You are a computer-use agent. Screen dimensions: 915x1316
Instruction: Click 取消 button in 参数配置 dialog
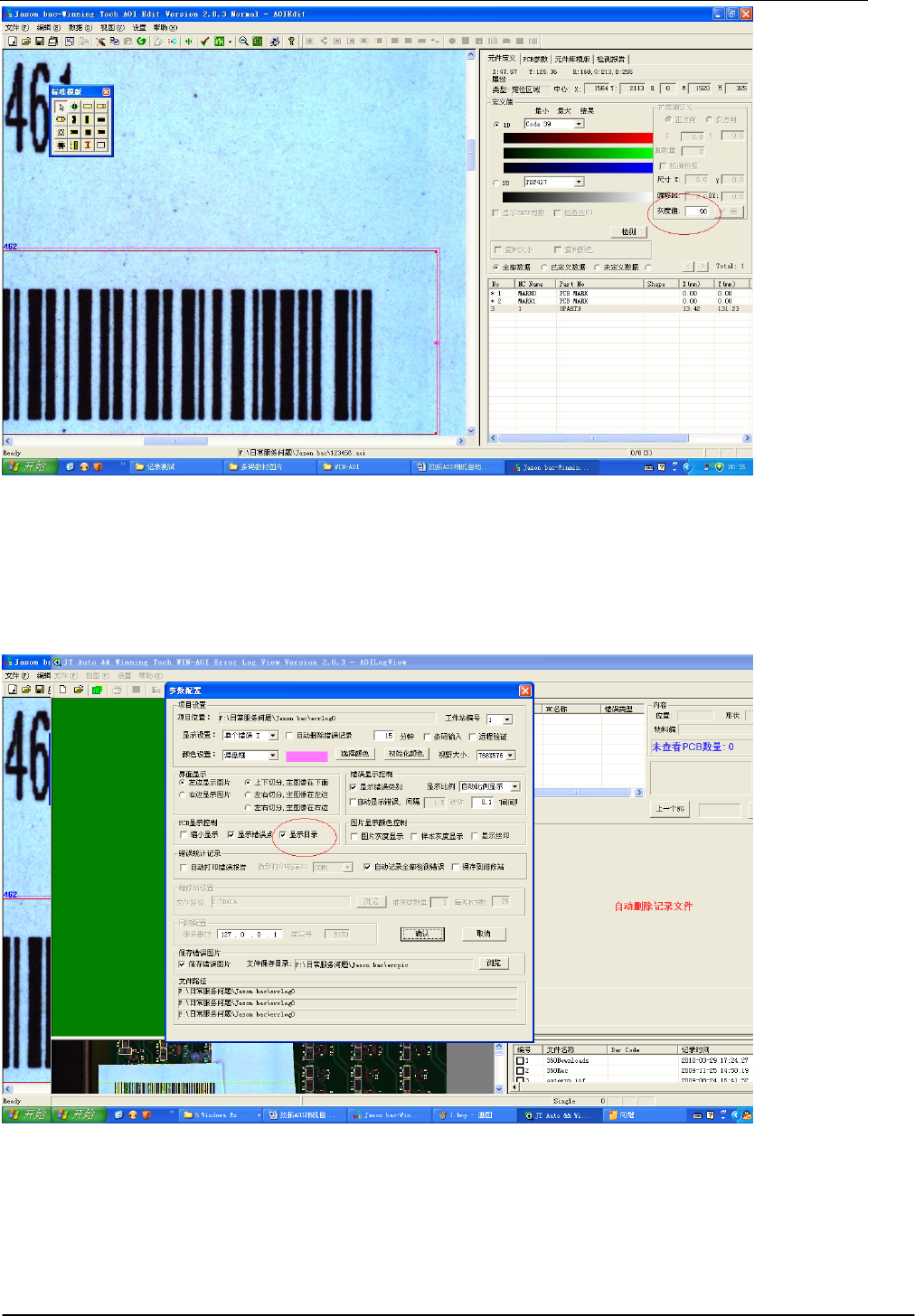point(484,934)
